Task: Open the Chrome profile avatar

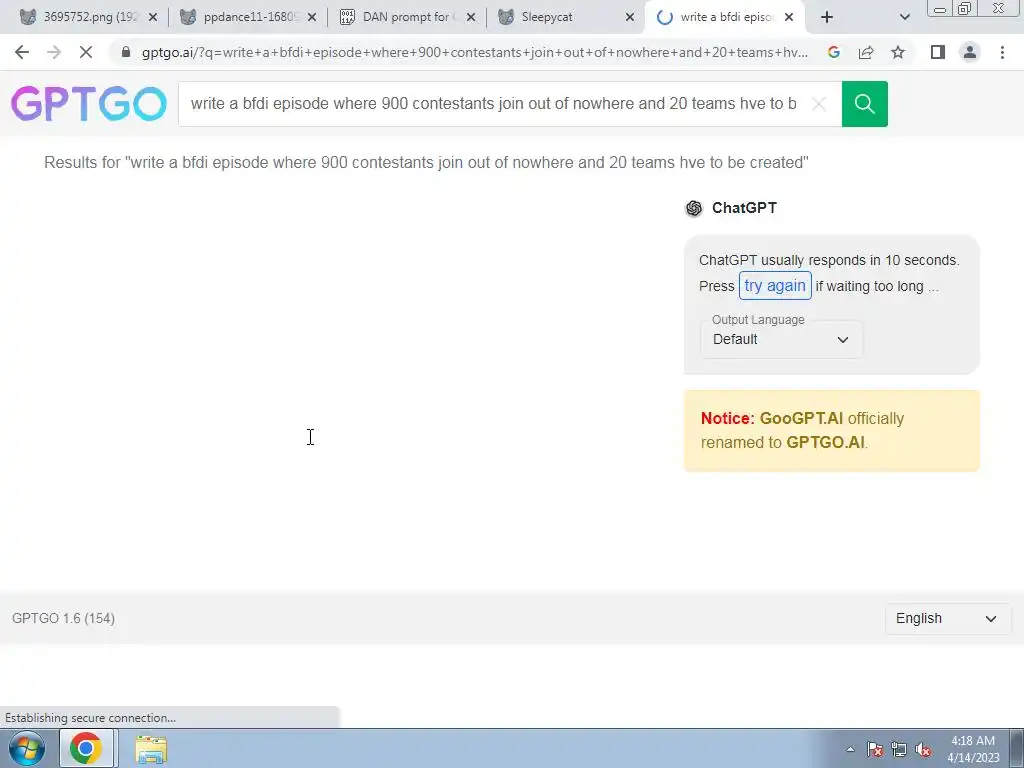Action: point(970,52)
